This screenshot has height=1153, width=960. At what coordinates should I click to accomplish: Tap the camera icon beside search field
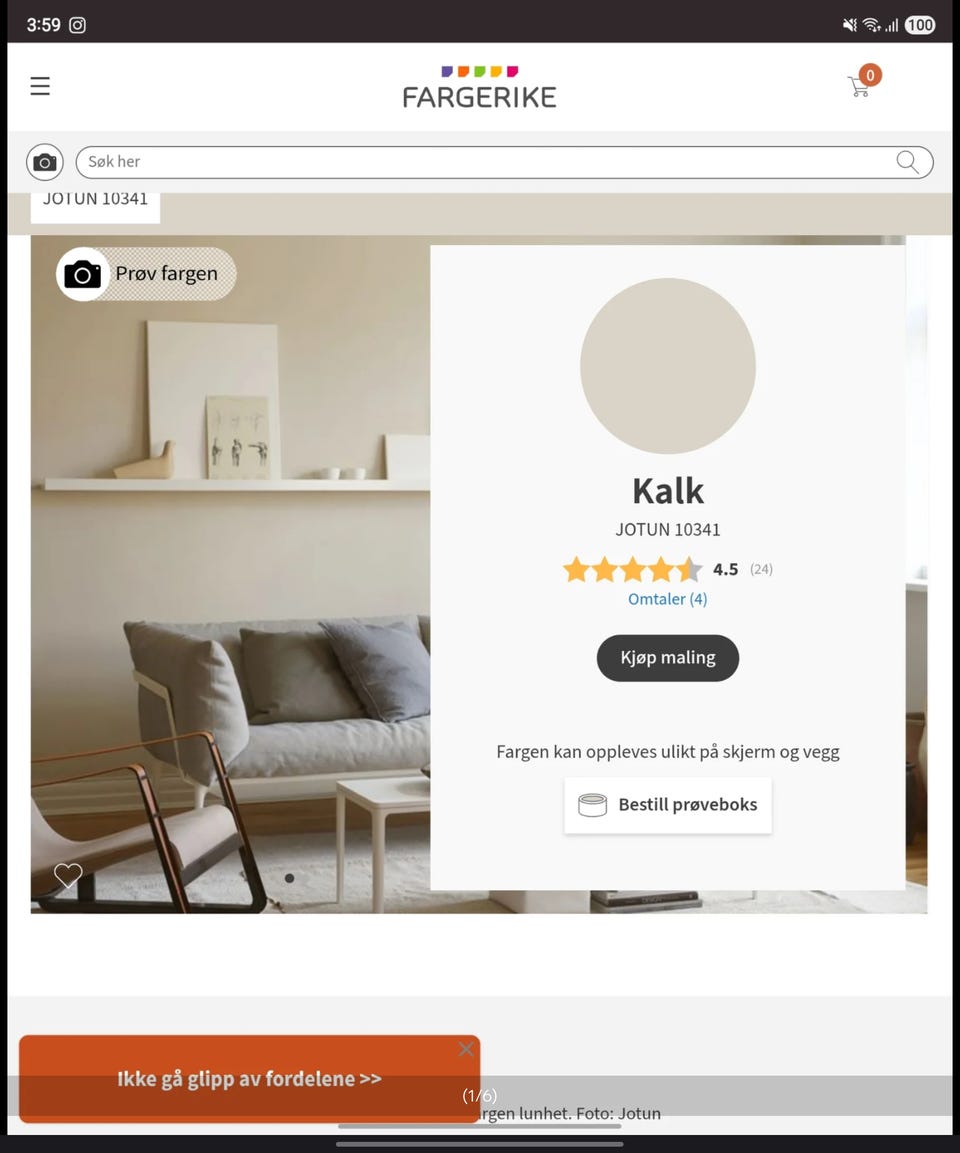click(x=45, y=162)
